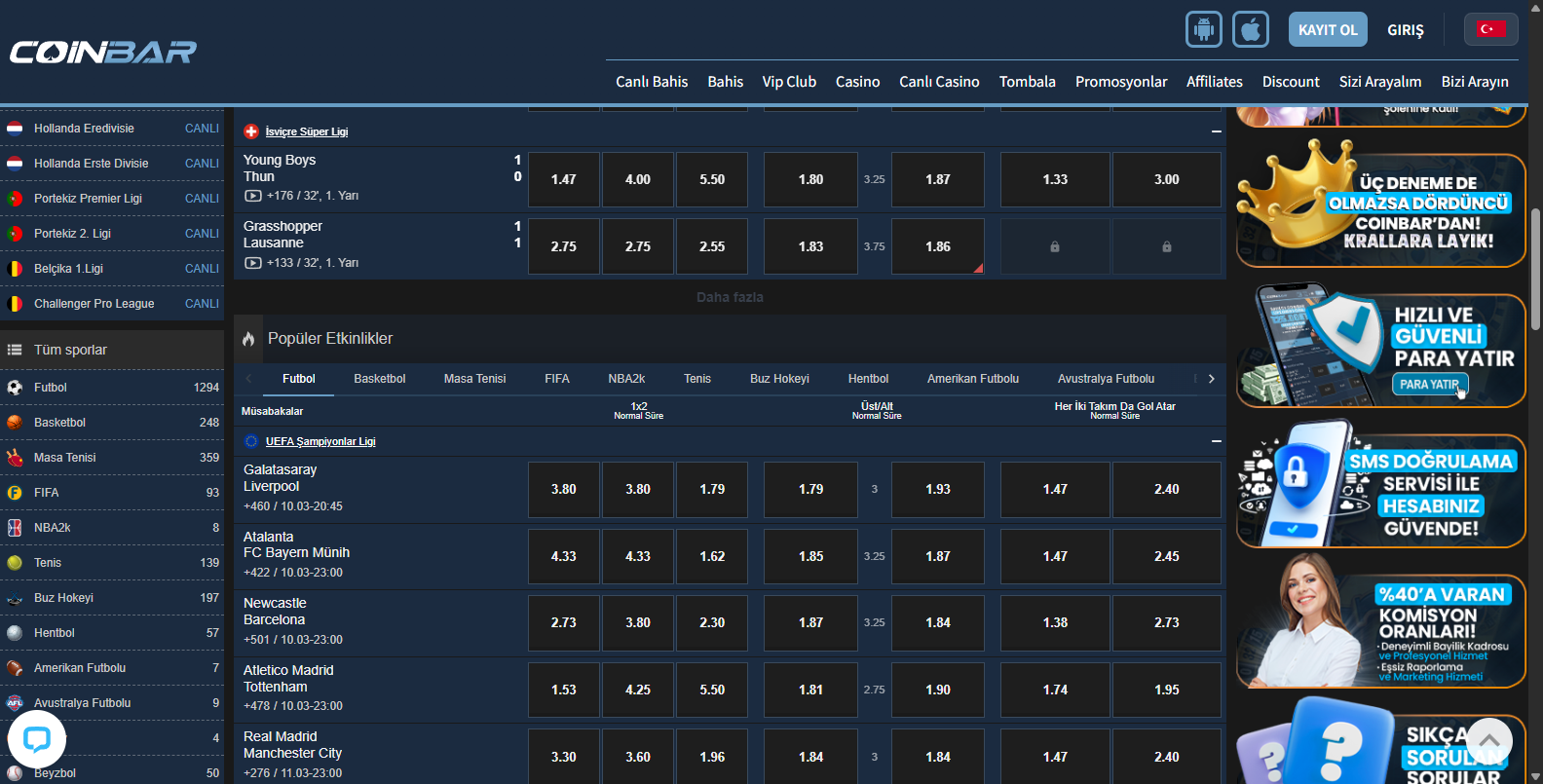The image size is (1543, 784).
Task: Open Sizi Arayalım in the top menu
Action: (1380, 82)
